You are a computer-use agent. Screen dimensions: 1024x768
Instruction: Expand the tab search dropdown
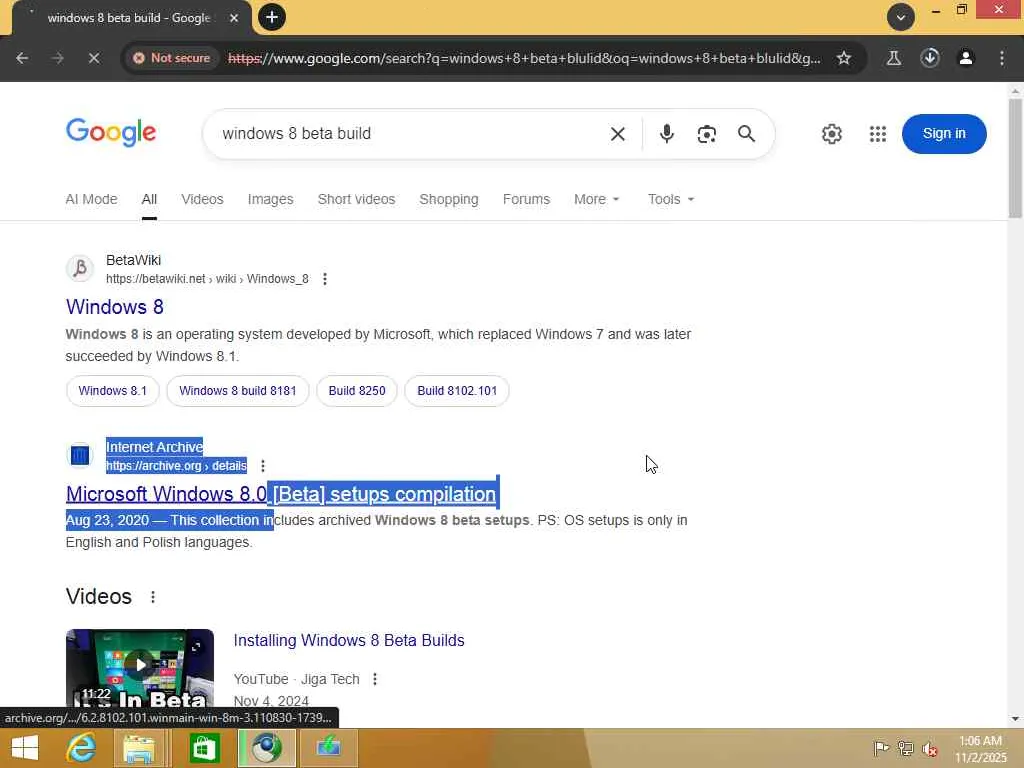point(901,17)
